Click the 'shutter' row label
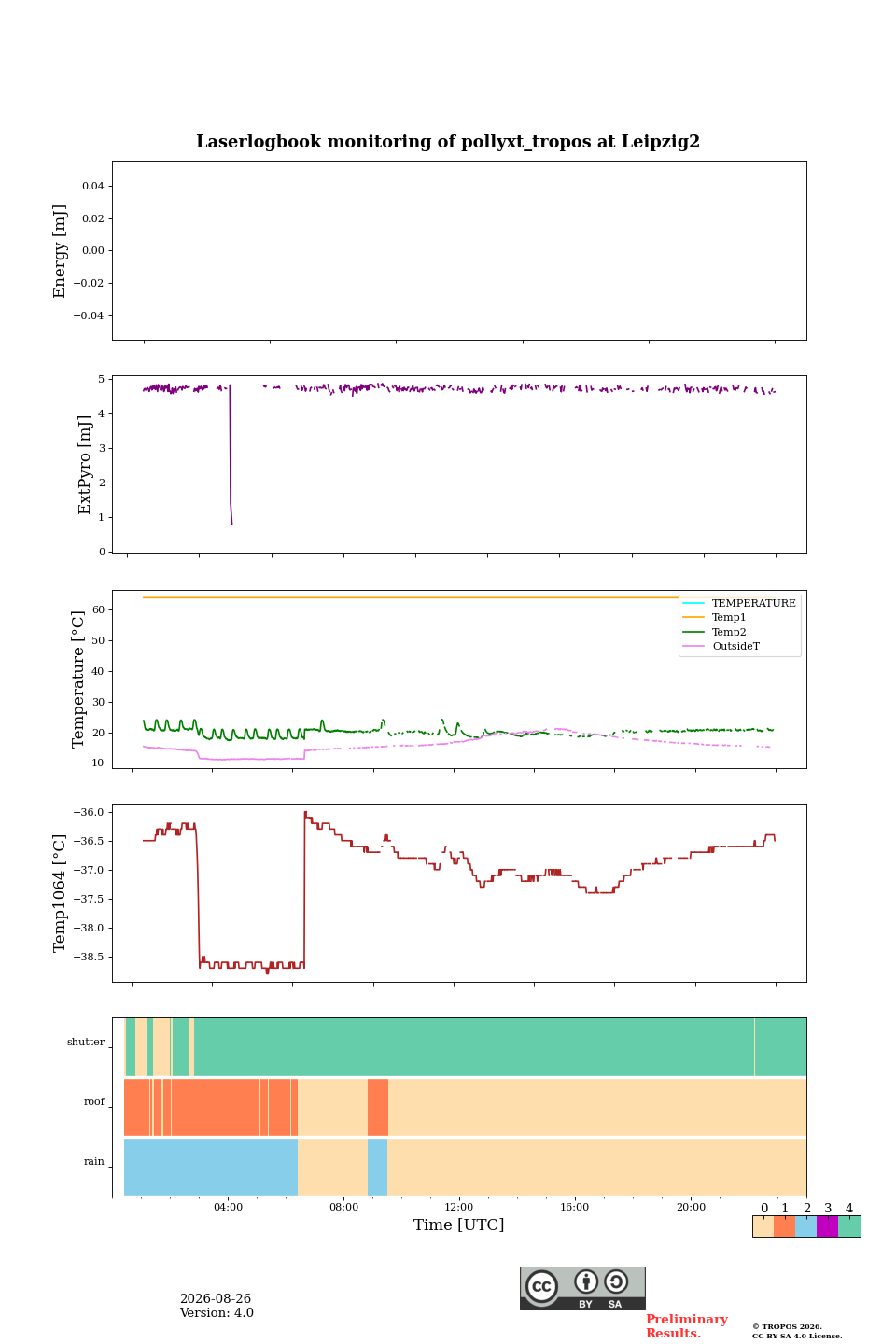 (86, 1043)
